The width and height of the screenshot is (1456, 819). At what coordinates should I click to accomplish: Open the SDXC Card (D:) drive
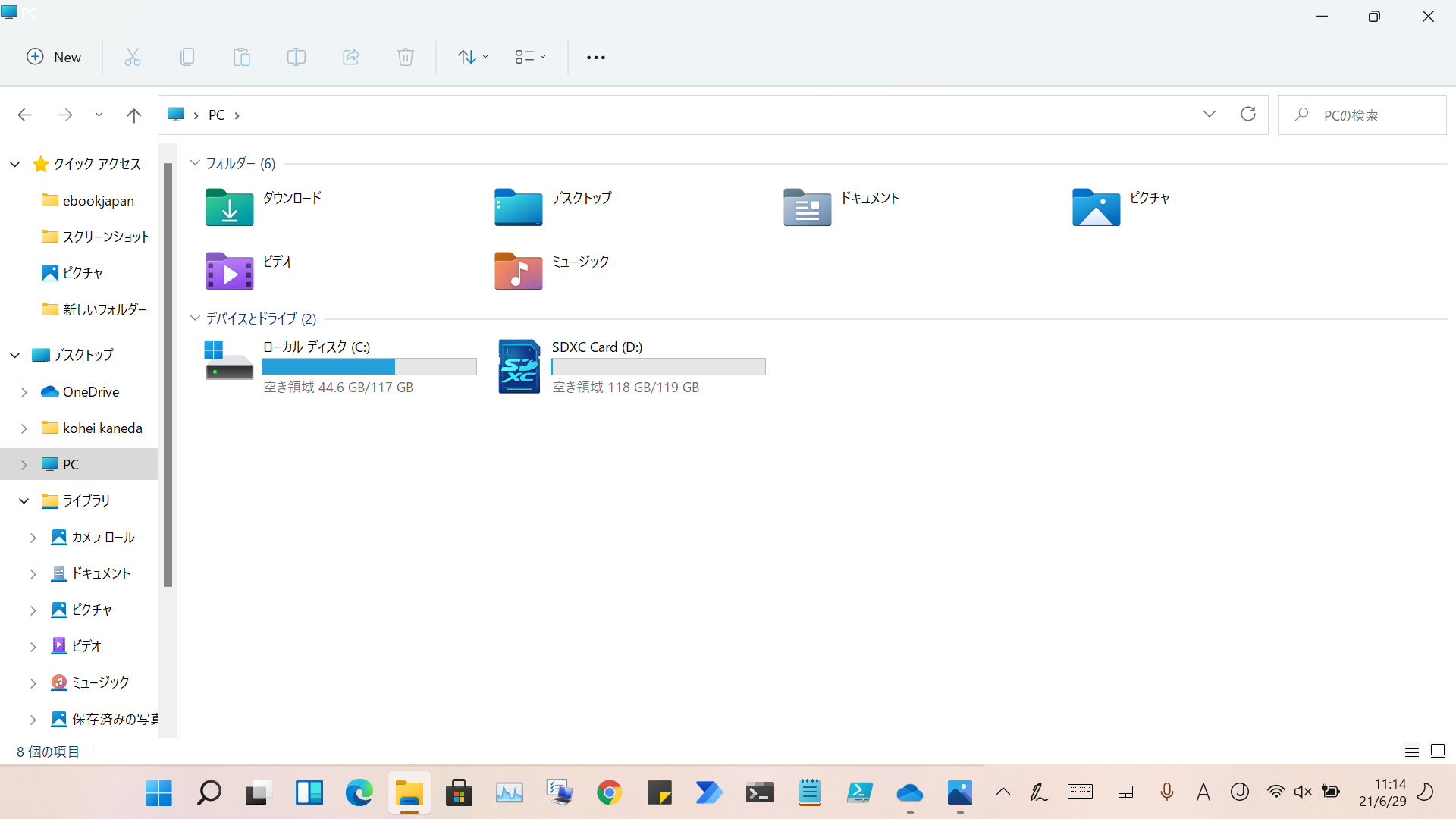point(519,366)
